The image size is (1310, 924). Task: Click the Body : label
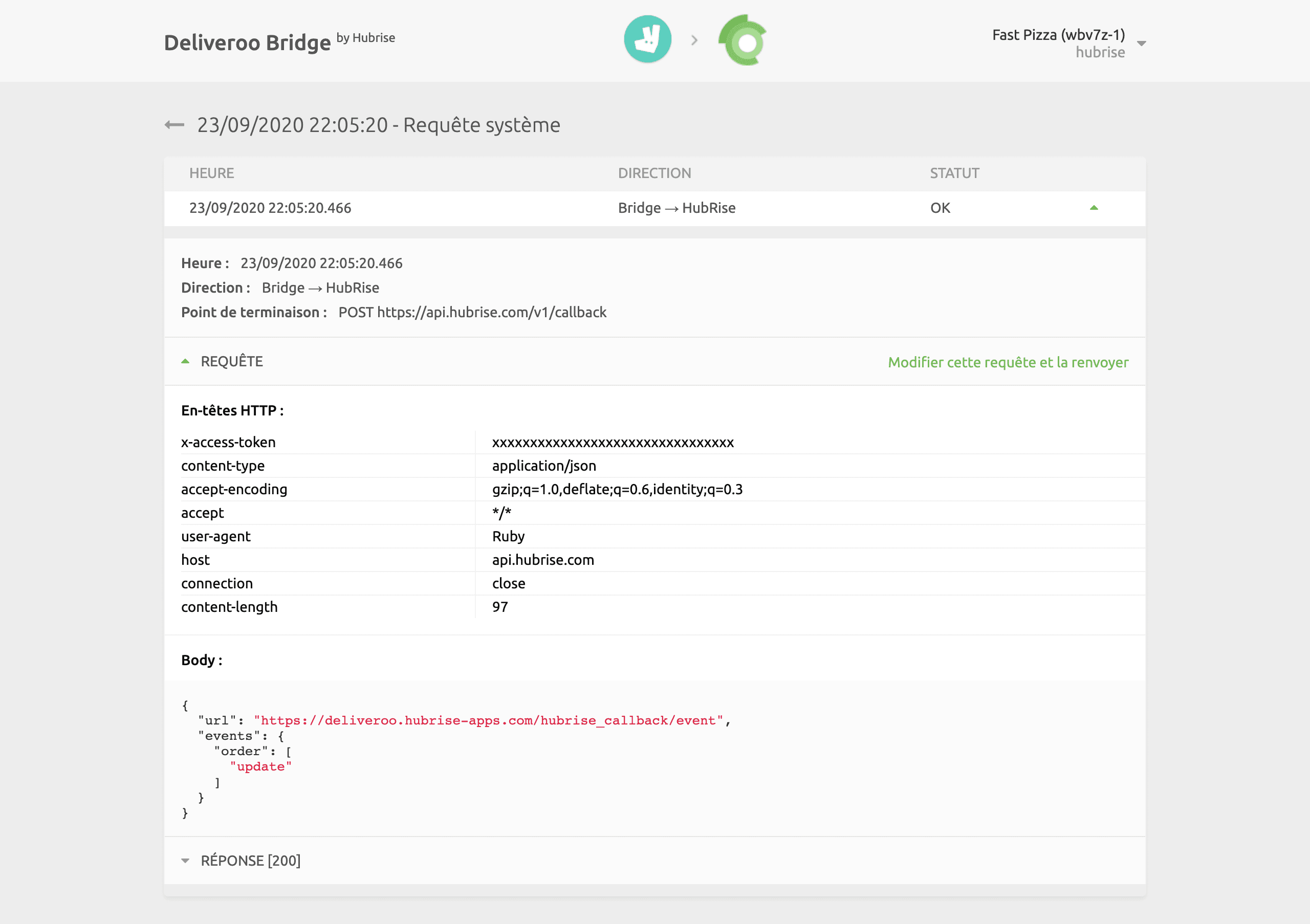202,661
